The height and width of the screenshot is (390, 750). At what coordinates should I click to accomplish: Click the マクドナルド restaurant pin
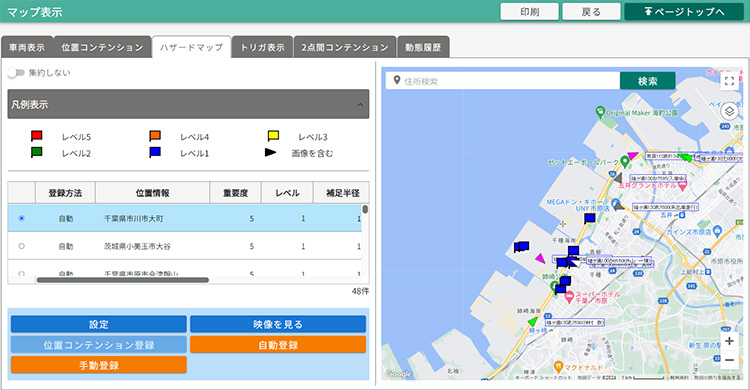click(558, 367)
